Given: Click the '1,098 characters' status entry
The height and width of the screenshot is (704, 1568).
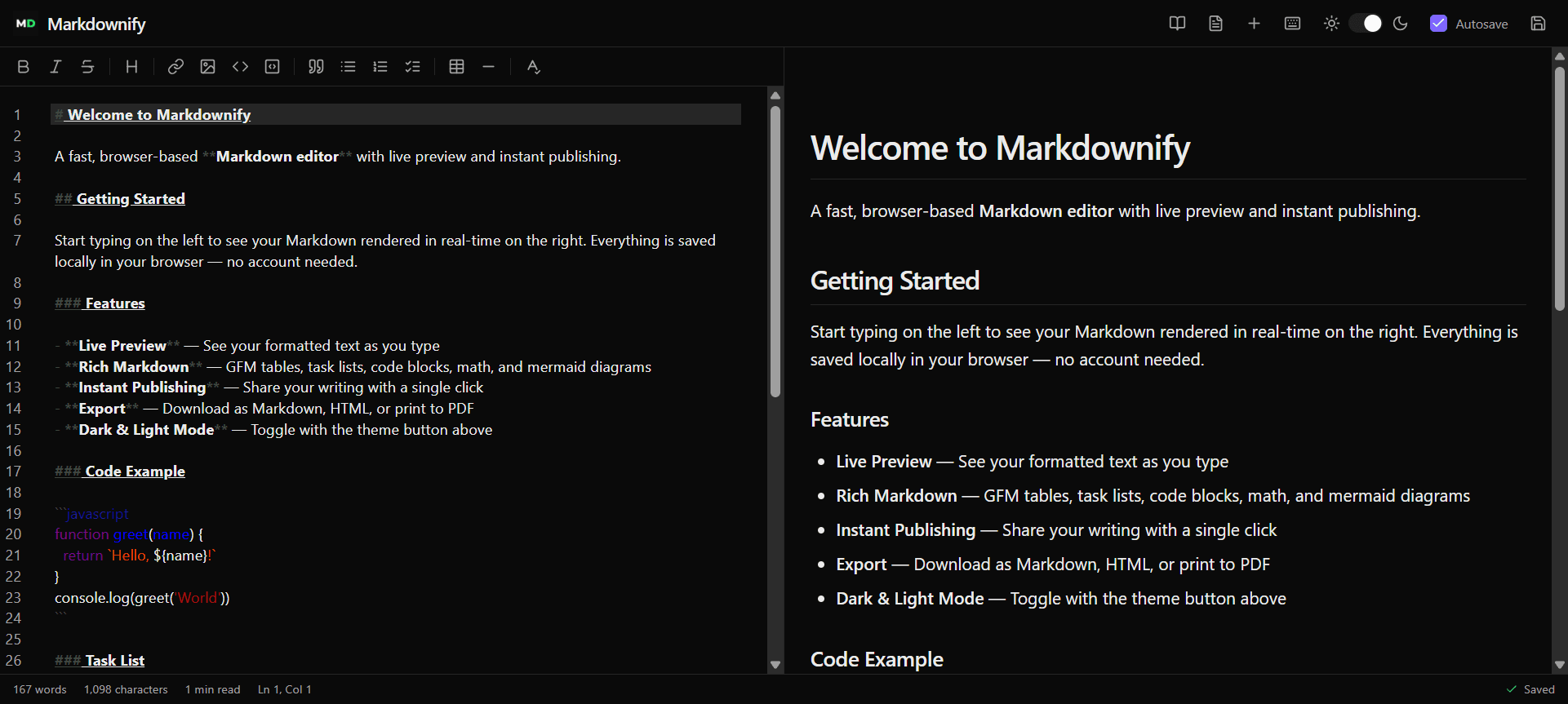Looking at the screenshot, I should pos(126,689).
